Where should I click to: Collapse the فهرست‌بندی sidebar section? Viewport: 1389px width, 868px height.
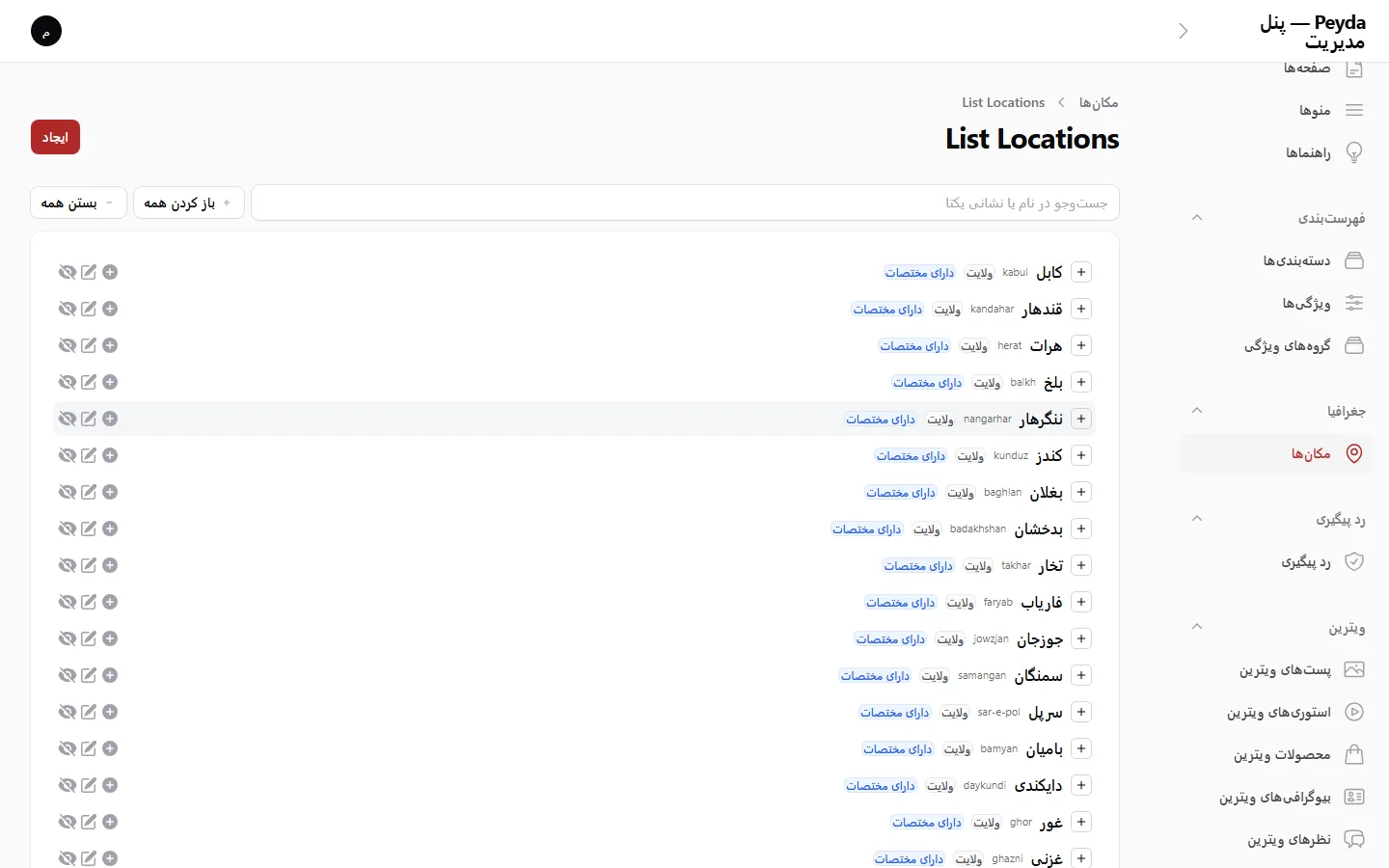click(1197, 218)
